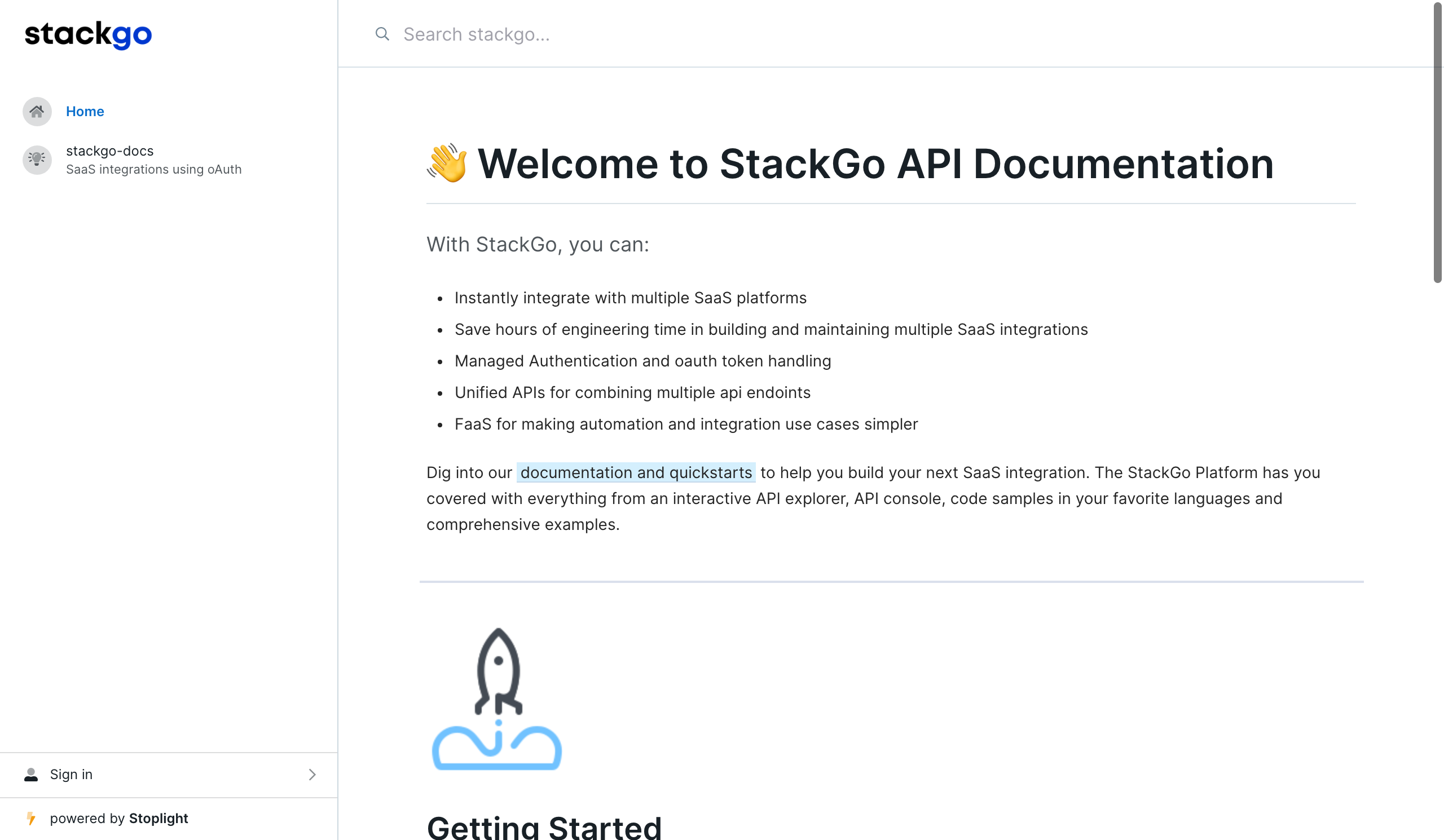Click the stackgo-docs lightbulb icon

pyautogui.click(x=37, y=160)
